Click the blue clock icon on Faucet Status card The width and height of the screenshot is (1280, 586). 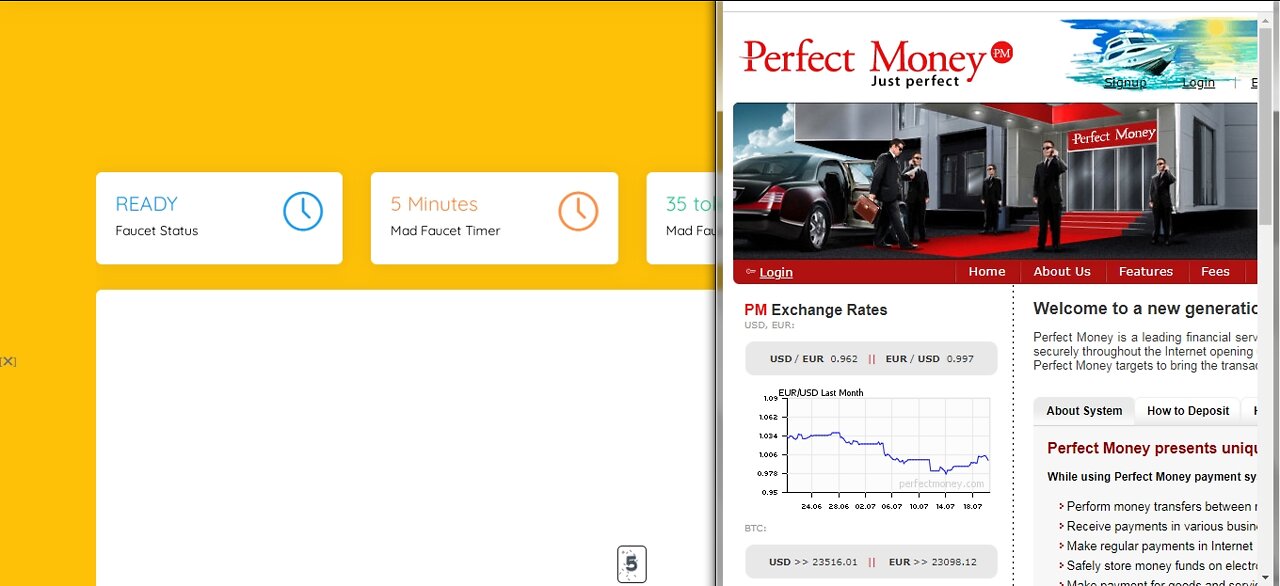click(x=303, y=211)
